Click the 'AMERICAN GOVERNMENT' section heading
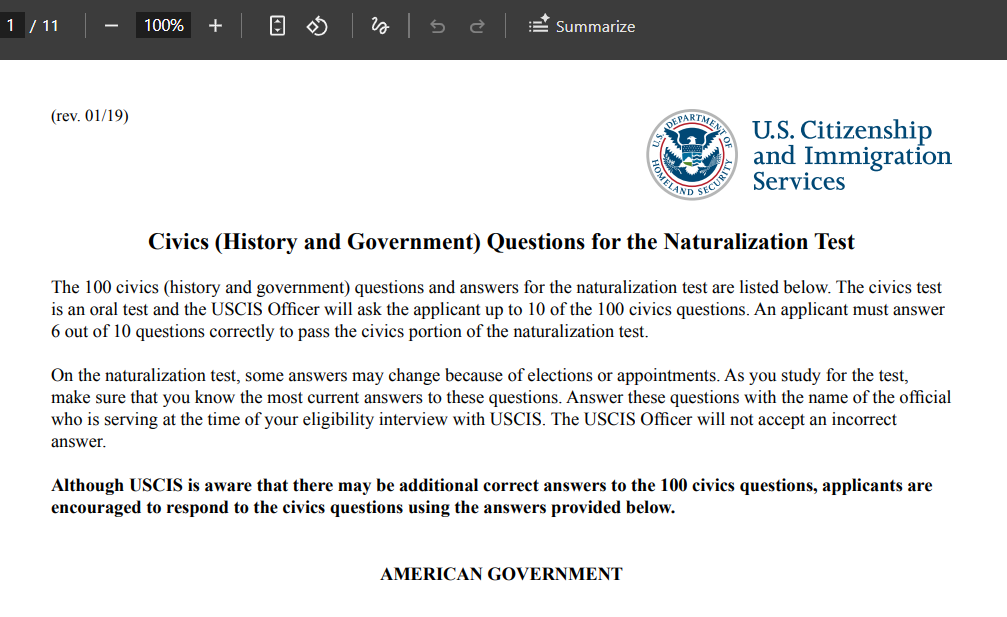Screen dimensions: 1007x617 pyautogui.click(x=502, y=574)
